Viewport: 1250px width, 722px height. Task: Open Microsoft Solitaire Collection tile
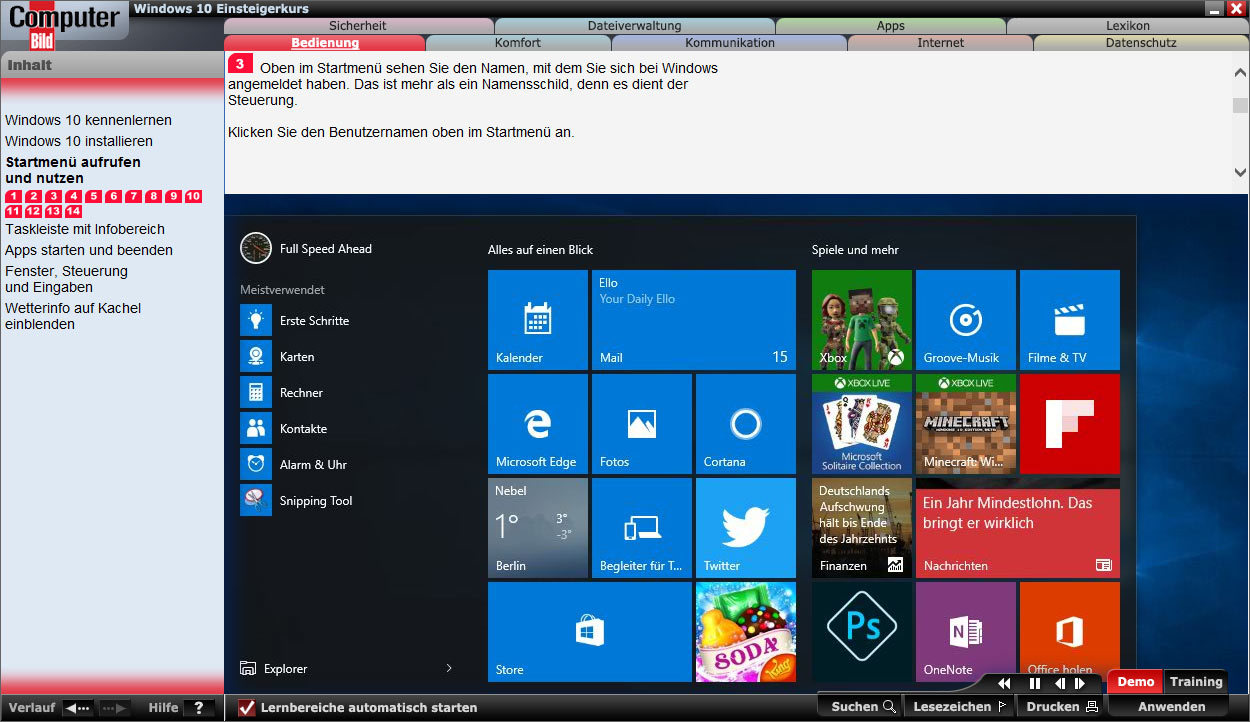tap(862, 424)
